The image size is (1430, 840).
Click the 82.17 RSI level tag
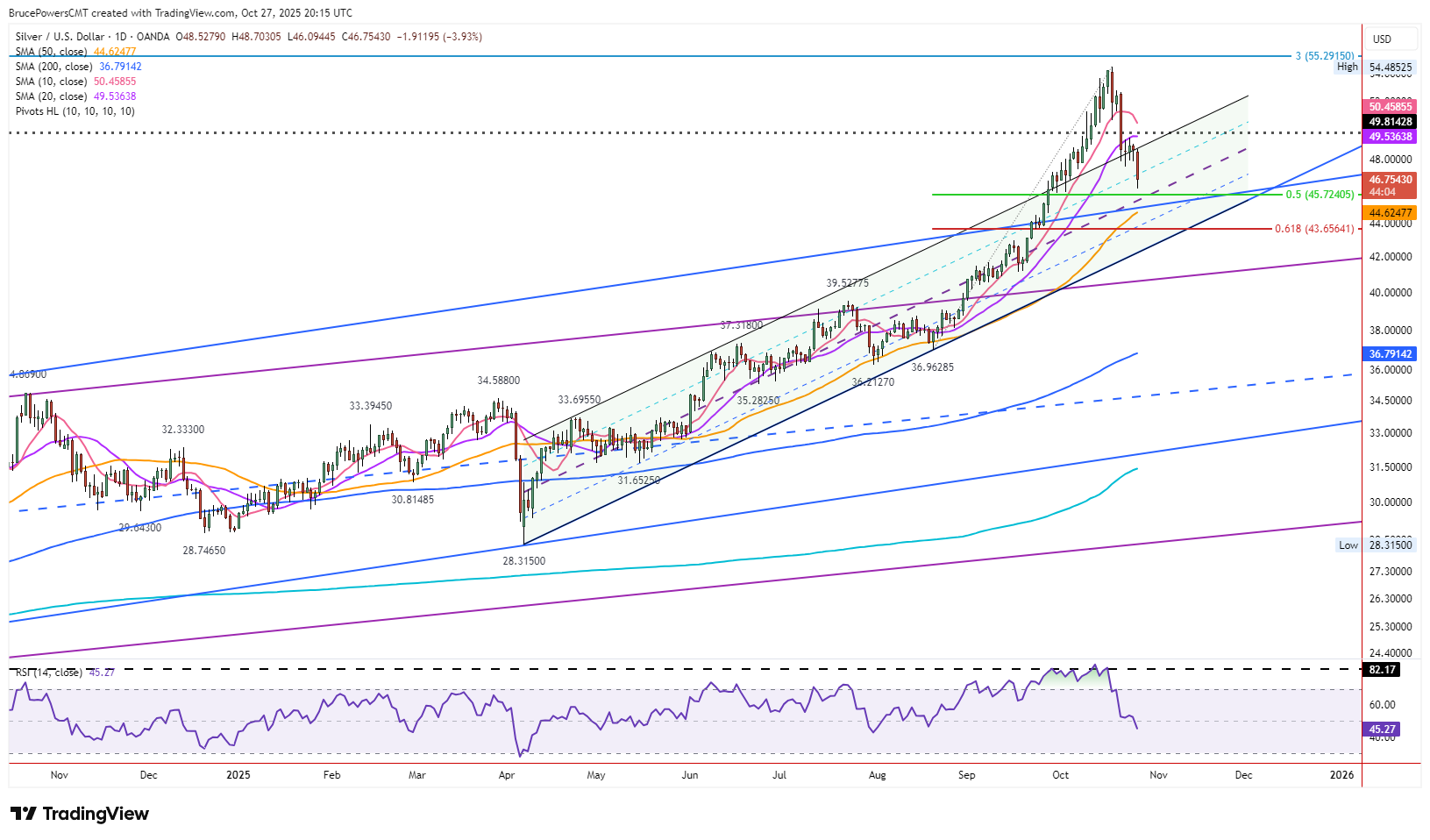(x=1382, y=670)
